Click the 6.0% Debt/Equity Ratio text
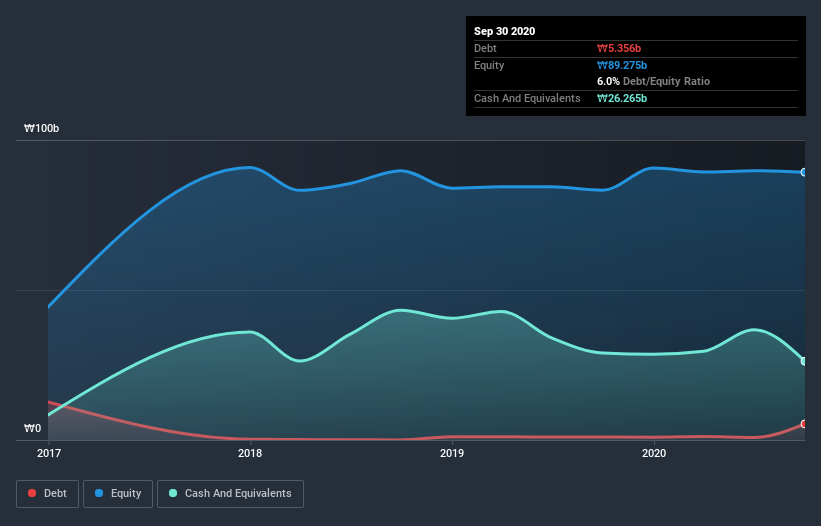Viewport: 821px width, 526px height. (653, 81)
